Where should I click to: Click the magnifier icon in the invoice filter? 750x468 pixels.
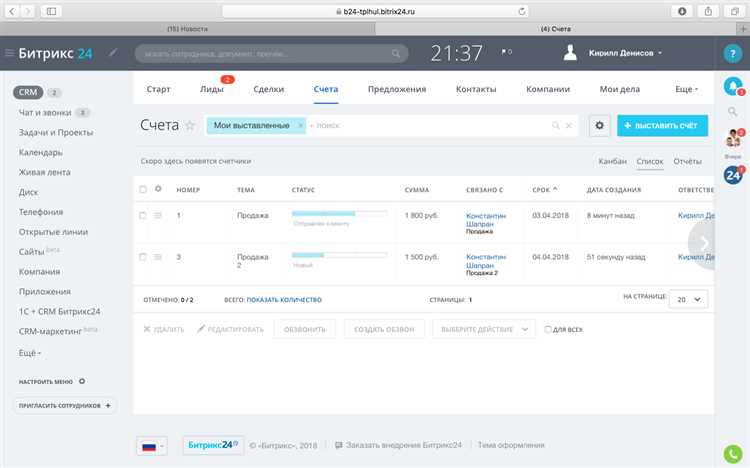click(x=556, y=125)
